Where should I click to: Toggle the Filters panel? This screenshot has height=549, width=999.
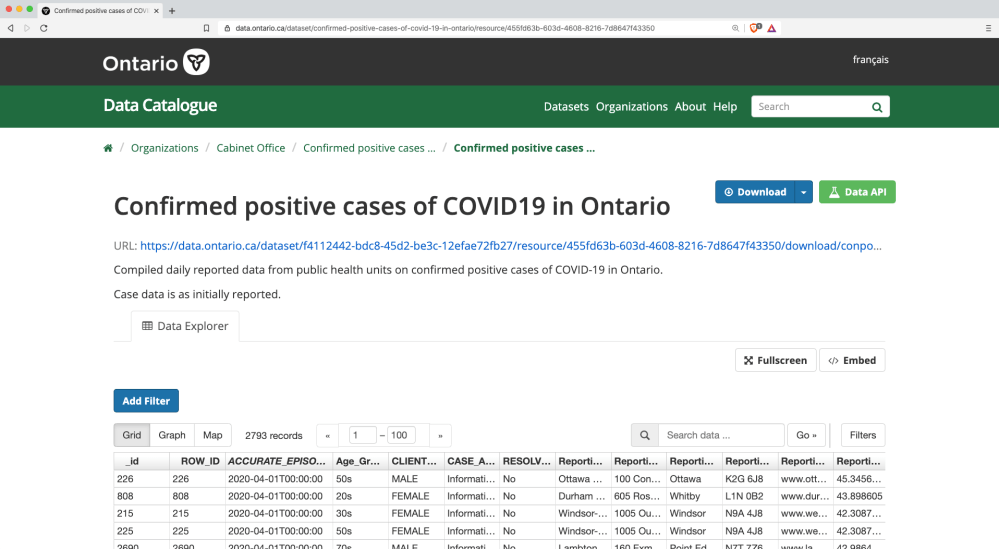coord(862,435)
